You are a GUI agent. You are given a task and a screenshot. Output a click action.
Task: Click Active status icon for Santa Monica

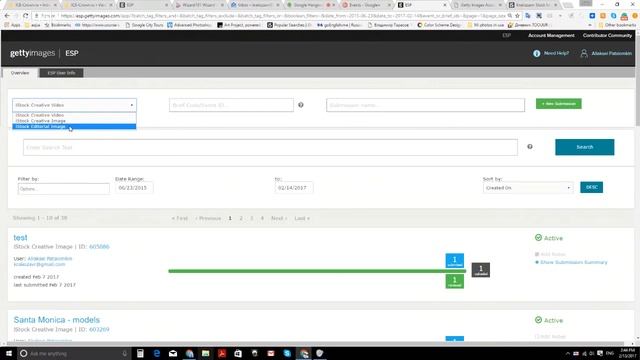tap(538, 320)
